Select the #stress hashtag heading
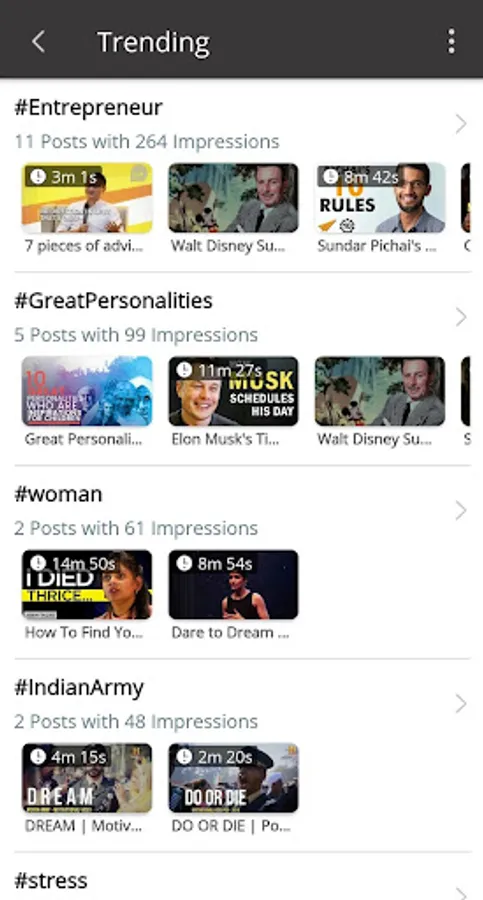483x900 pixels. click(x=51, y=880)
